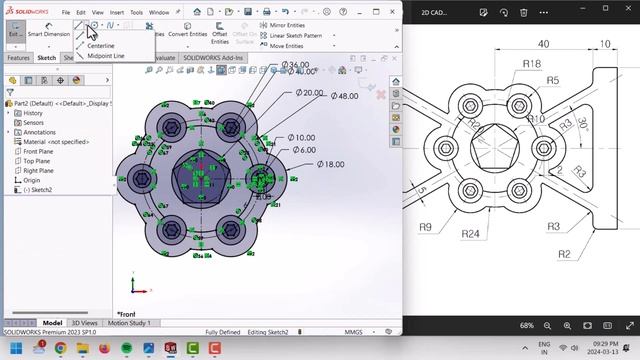Open the SolidWorks Help icon
This screenshot has width=640, height=360.
click(x=343, y=12)
